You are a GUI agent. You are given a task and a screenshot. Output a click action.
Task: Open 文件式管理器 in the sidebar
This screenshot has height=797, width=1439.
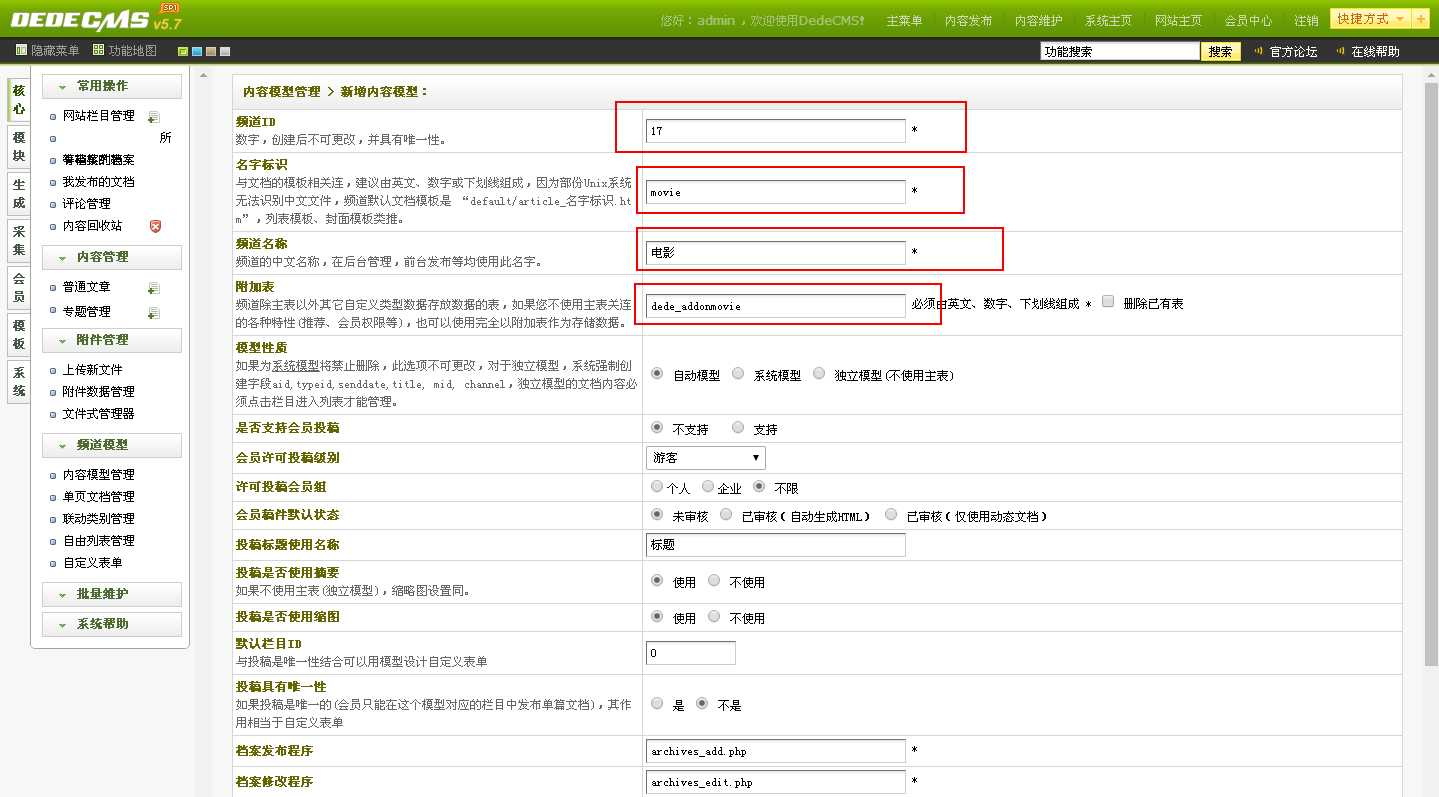pos(98,414)
